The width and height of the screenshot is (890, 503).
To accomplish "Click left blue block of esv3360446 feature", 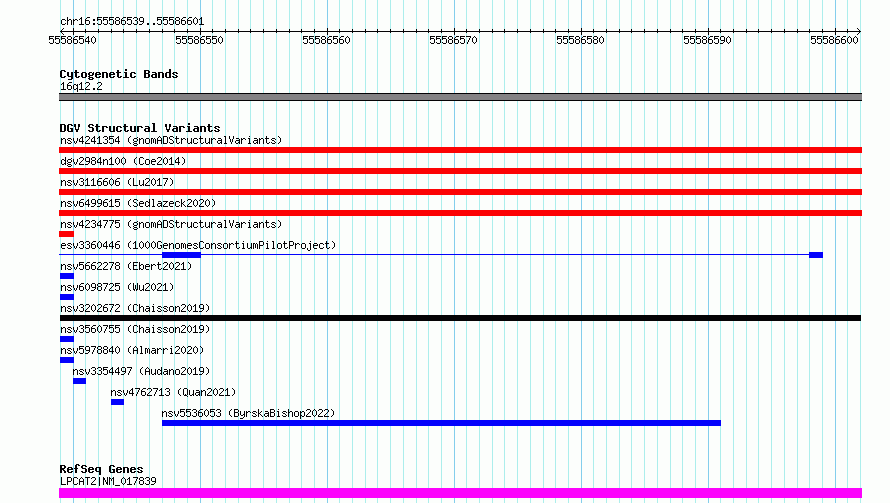I will coord(181,255).
